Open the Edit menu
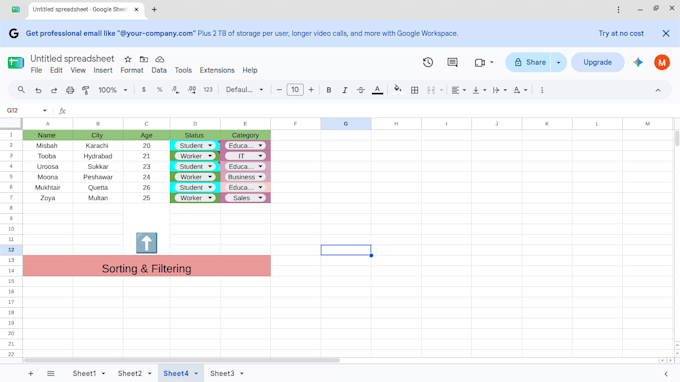 [56, 70]
